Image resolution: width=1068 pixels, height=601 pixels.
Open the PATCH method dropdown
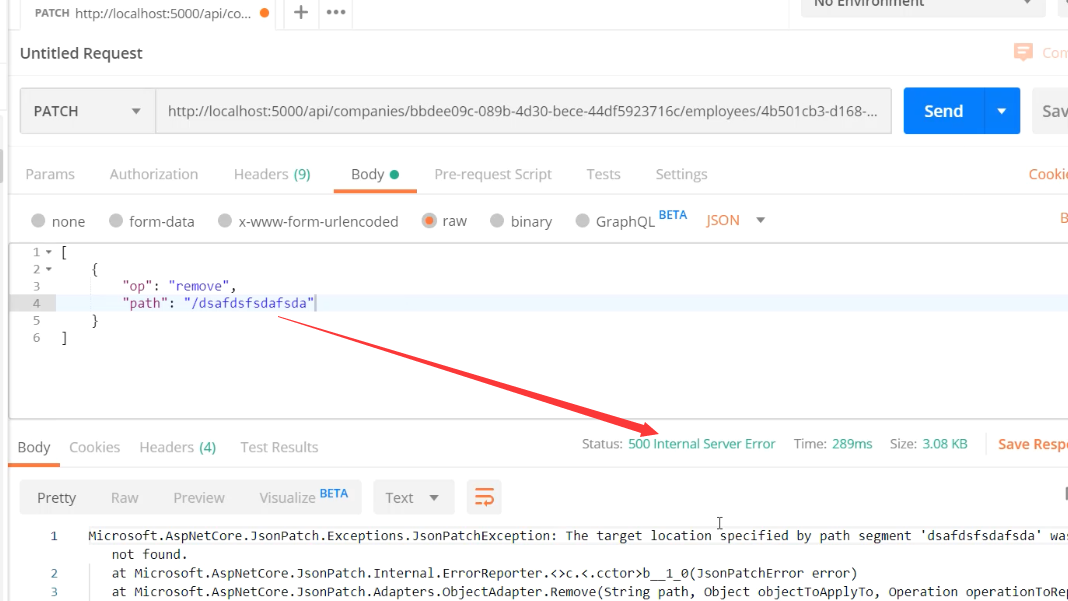(87, 111)
